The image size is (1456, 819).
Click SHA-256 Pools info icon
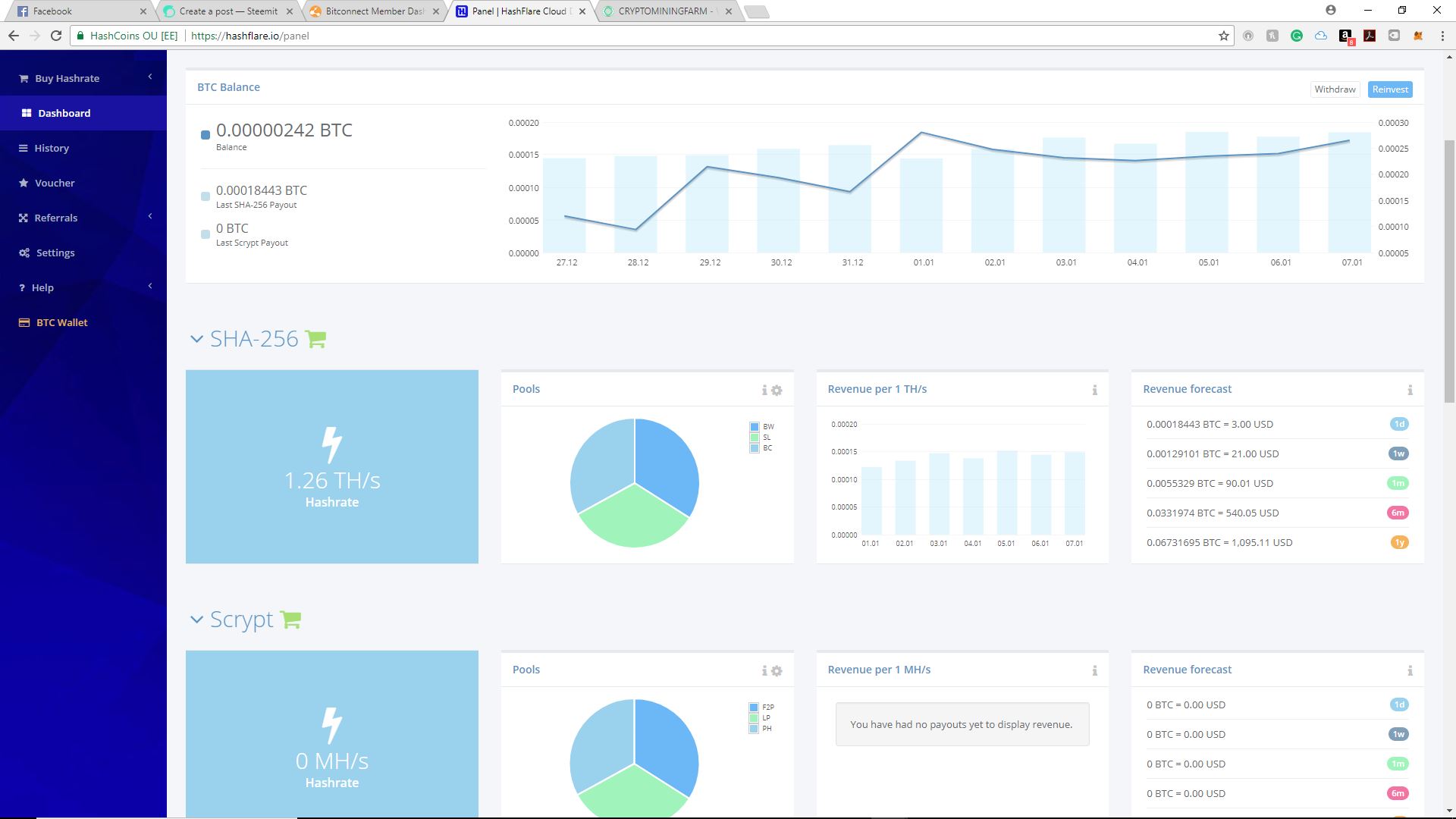[764, 390]
